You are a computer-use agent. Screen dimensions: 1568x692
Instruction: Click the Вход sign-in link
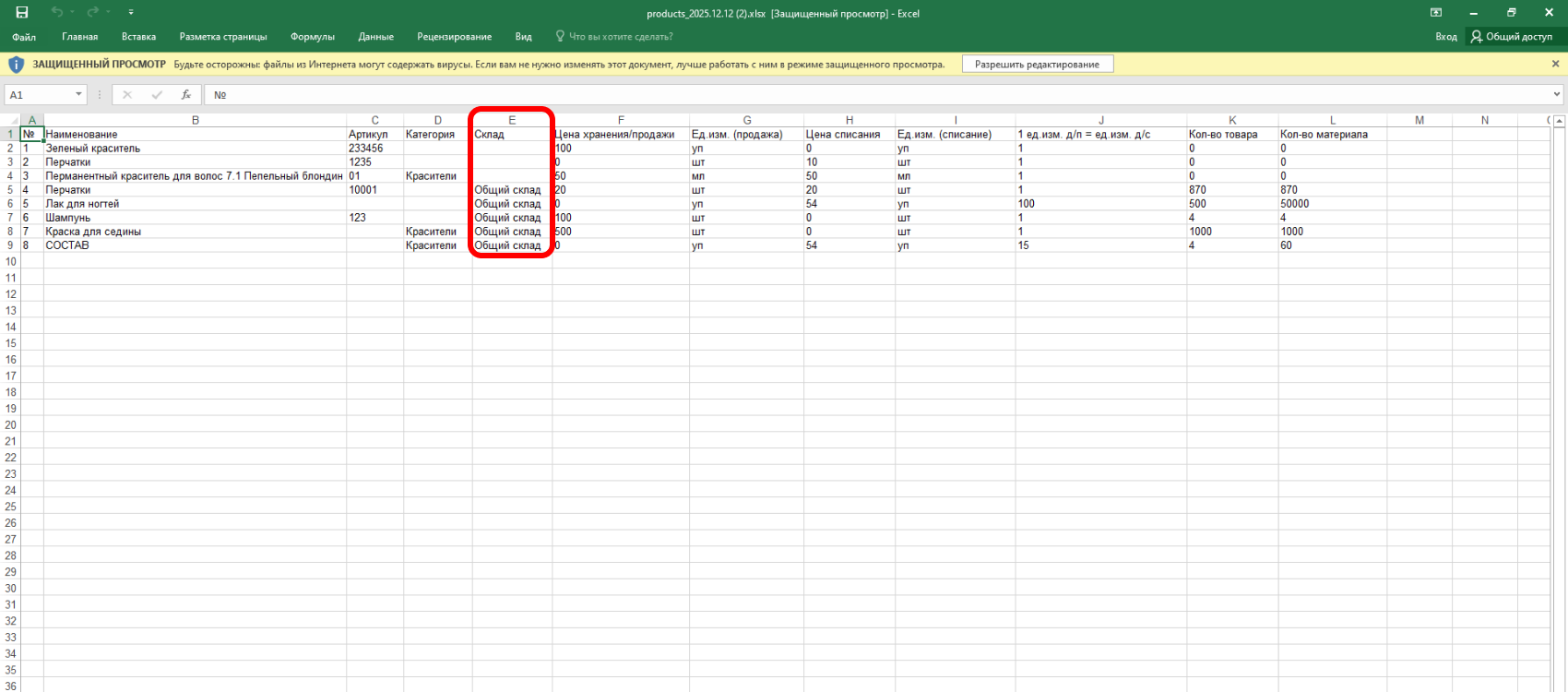[x=1445, y=37]
